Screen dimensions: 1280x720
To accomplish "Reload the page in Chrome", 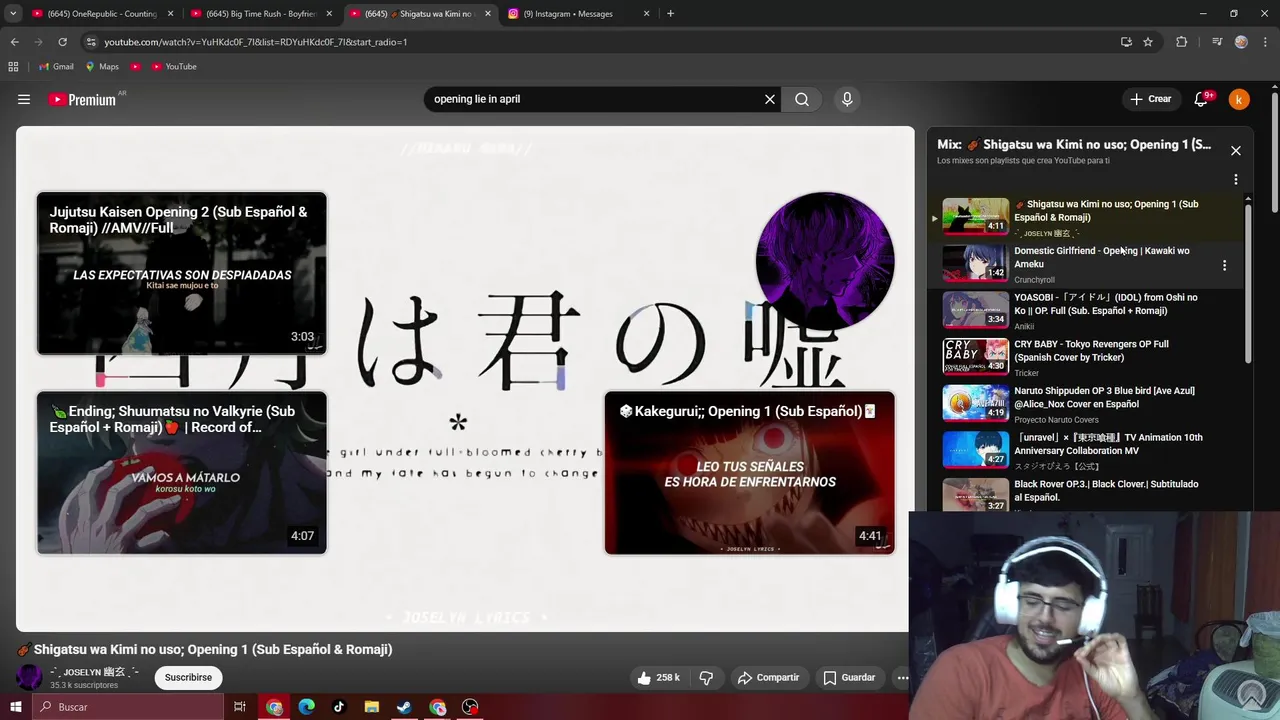I will (x=62, y=42).
